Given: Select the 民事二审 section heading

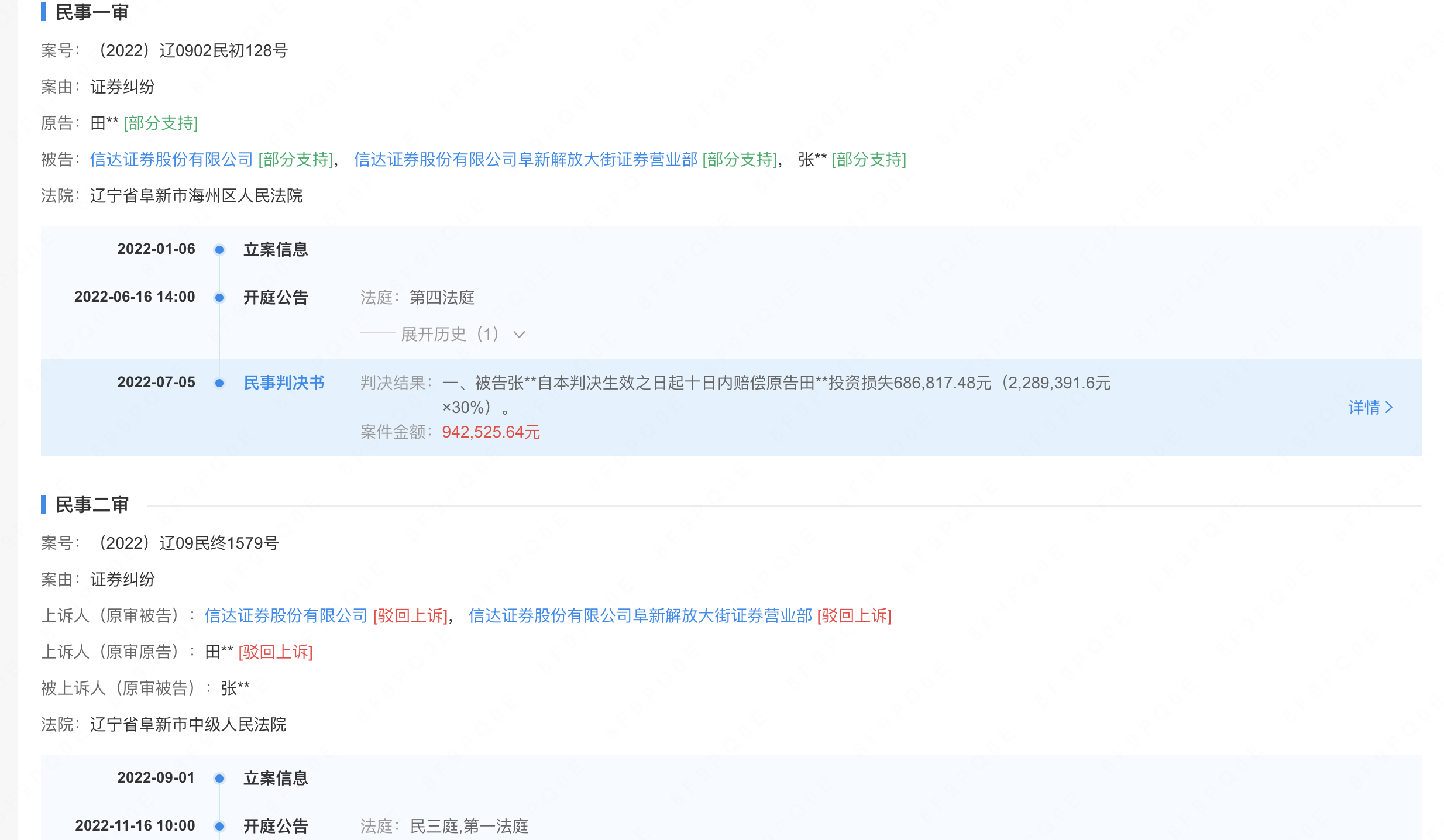Looking at the screenshot, I should 91,504.
